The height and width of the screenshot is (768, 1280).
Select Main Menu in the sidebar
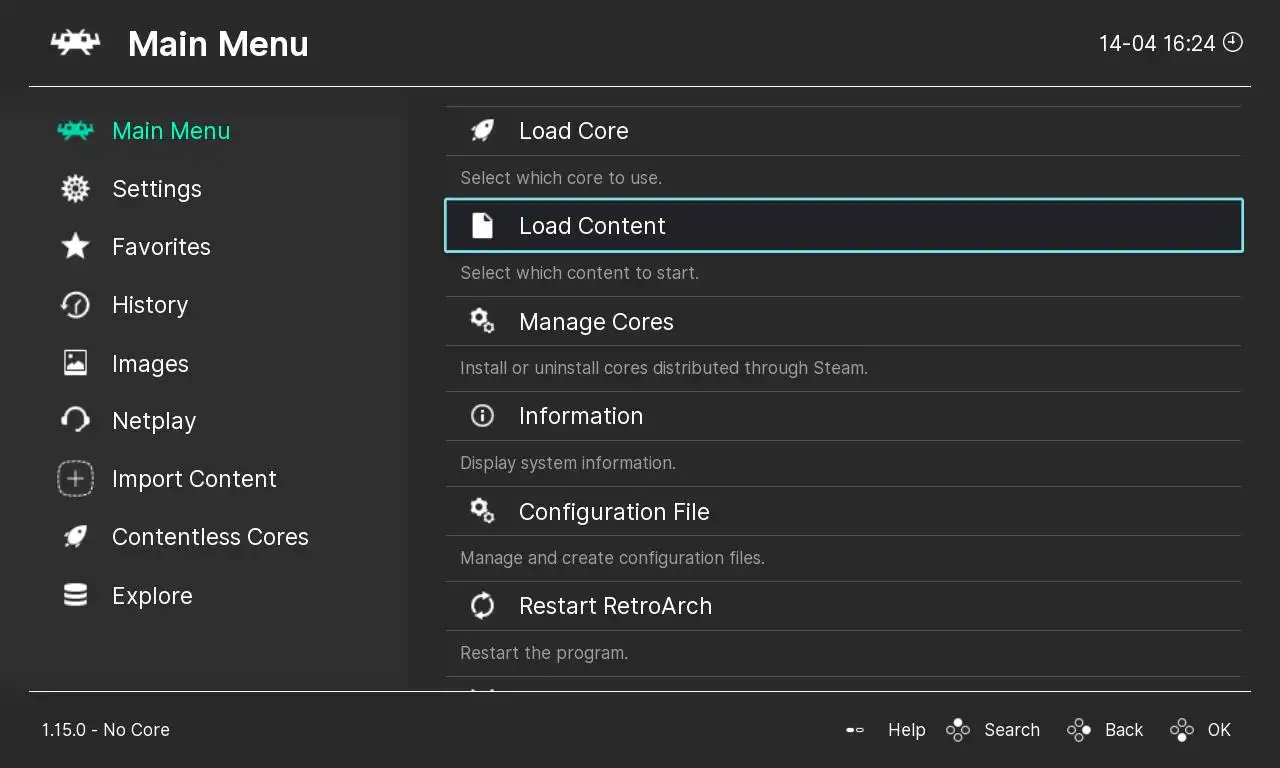(170, 131)
